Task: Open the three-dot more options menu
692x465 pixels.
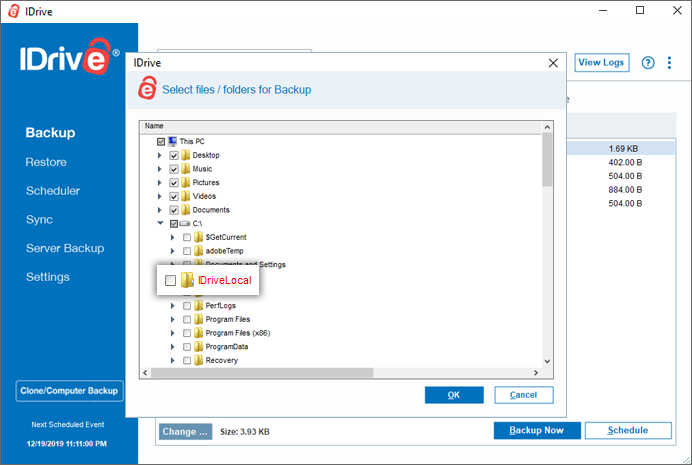Action: [x=669, y=63]
